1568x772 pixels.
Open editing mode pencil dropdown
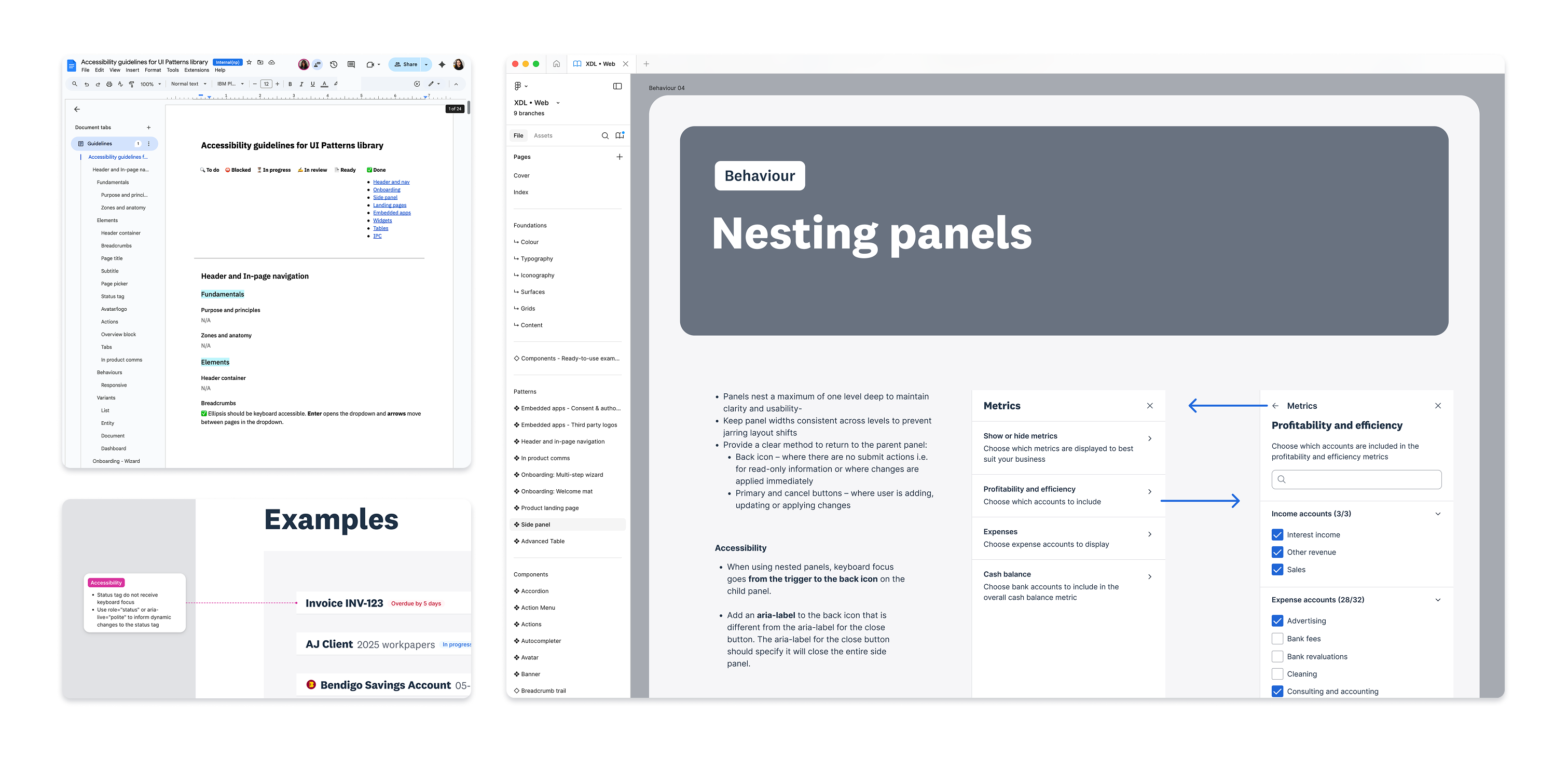[x=434, y=84]
